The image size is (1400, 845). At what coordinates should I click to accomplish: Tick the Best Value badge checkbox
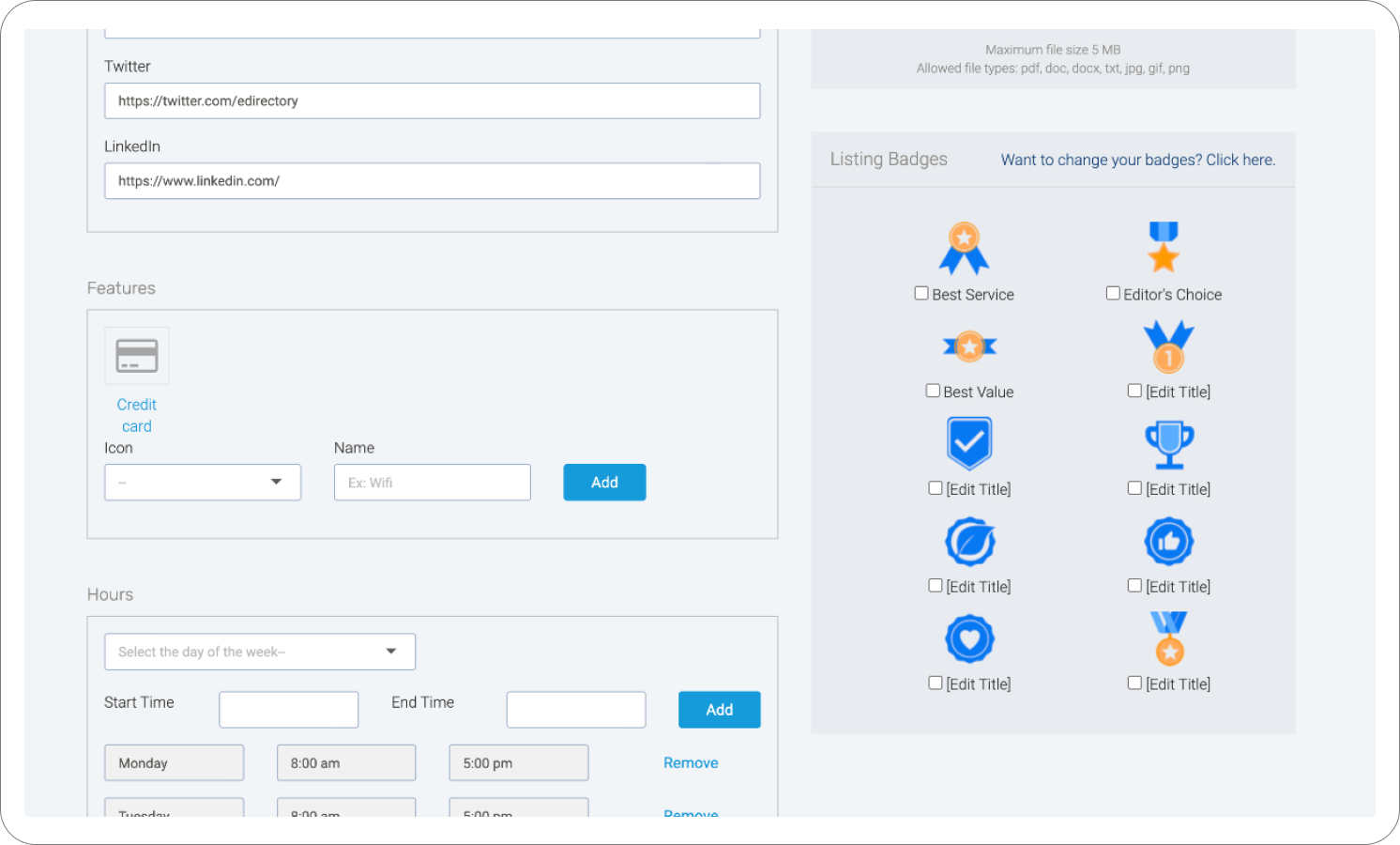(933, 391)
